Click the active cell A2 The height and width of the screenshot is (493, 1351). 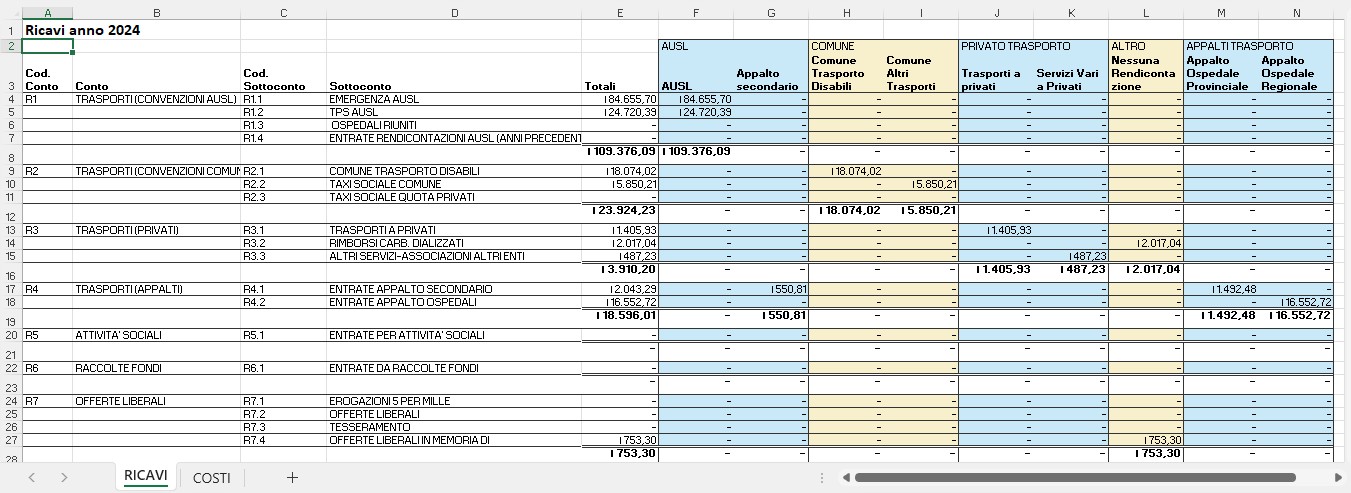(47, 46)
